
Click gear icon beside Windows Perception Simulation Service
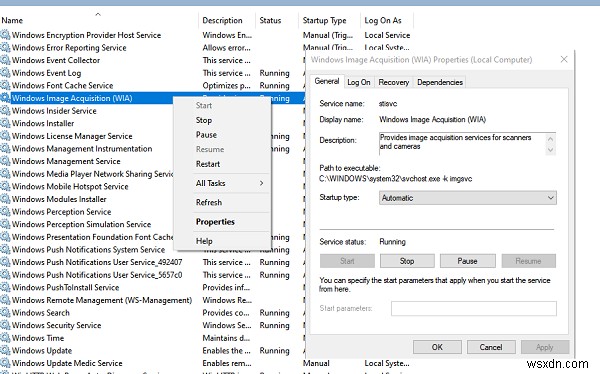point(5,225)
